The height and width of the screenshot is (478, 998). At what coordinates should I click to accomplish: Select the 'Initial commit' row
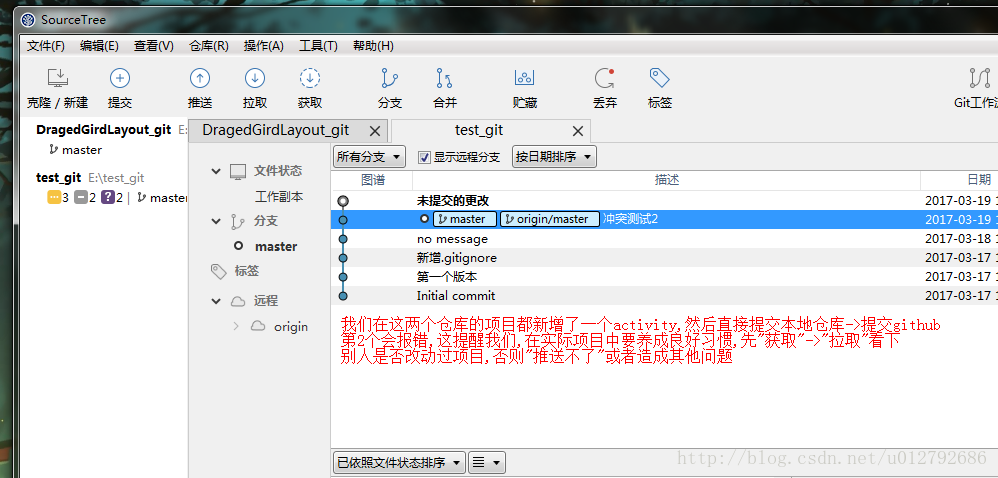pyautogui.click(x=664, y=296)
